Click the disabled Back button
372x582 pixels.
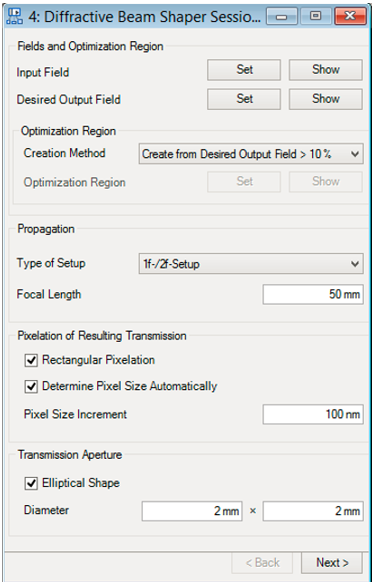[x=262, y=563]
